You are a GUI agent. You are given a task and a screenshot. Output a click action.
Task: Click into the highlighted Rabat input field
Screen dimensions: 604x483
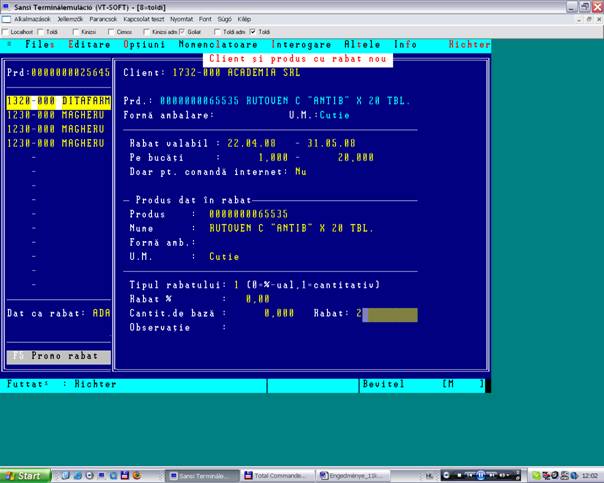390,314
